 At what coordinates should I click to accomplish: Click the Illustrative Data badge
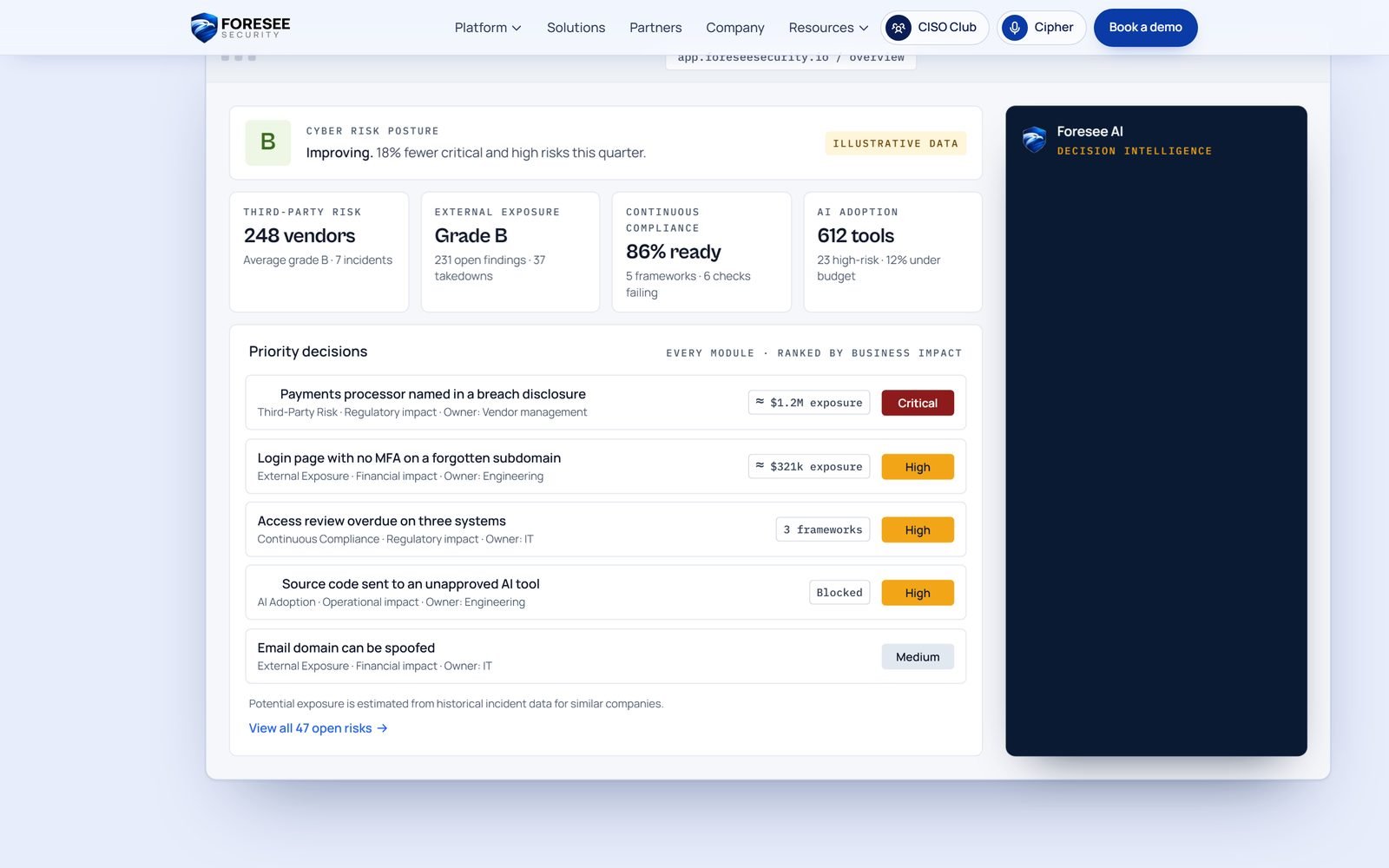[896, 143]
